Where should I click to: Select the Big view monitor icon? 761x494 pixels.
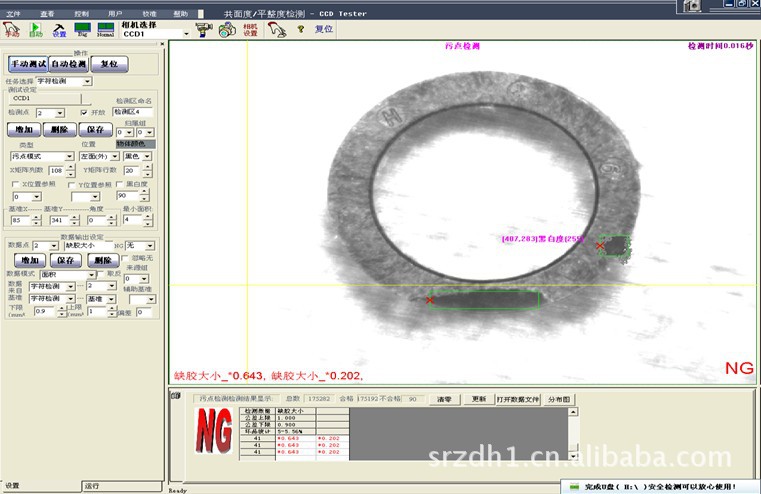click(83, 30)
